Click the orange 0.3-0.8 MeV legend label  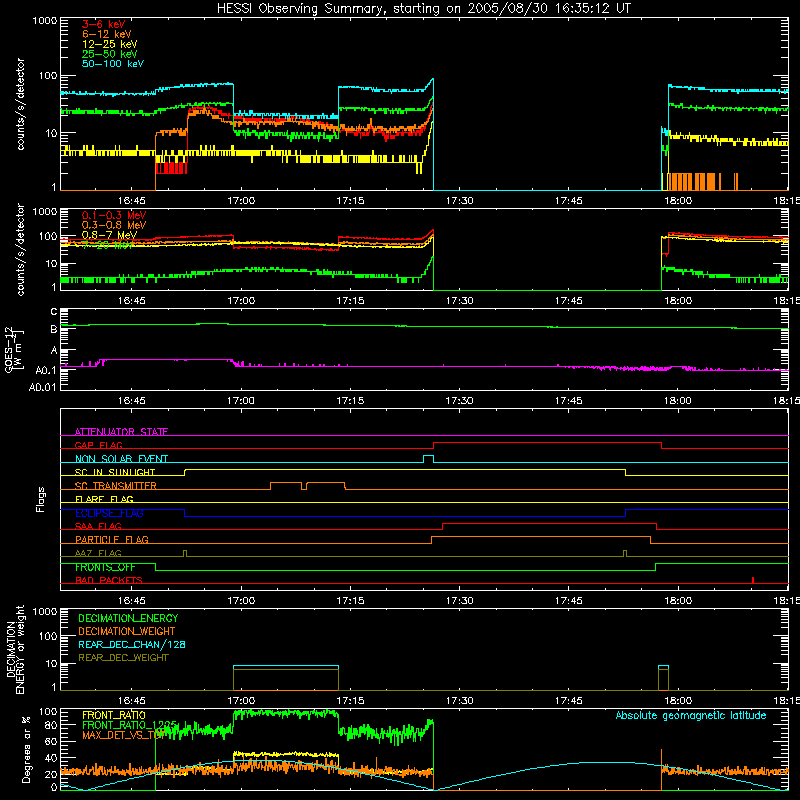114,225
